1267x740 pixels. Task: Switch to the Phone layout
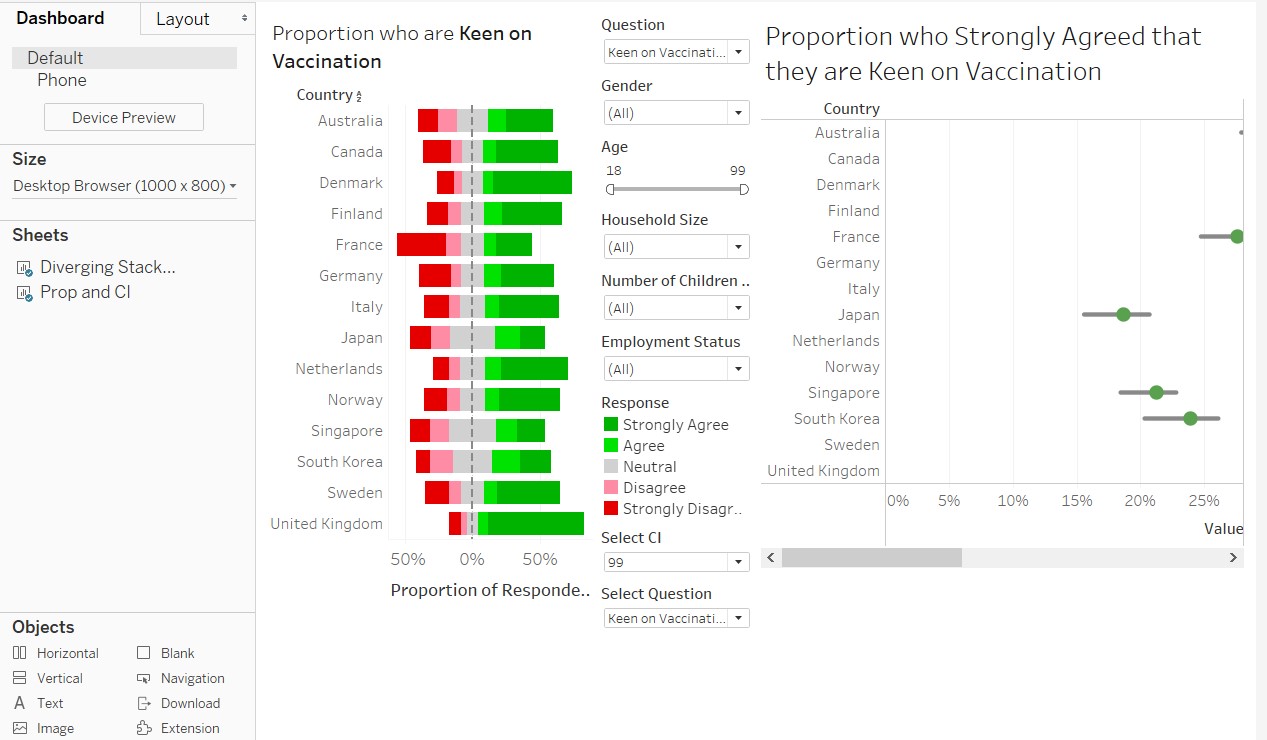pos(61,80)
